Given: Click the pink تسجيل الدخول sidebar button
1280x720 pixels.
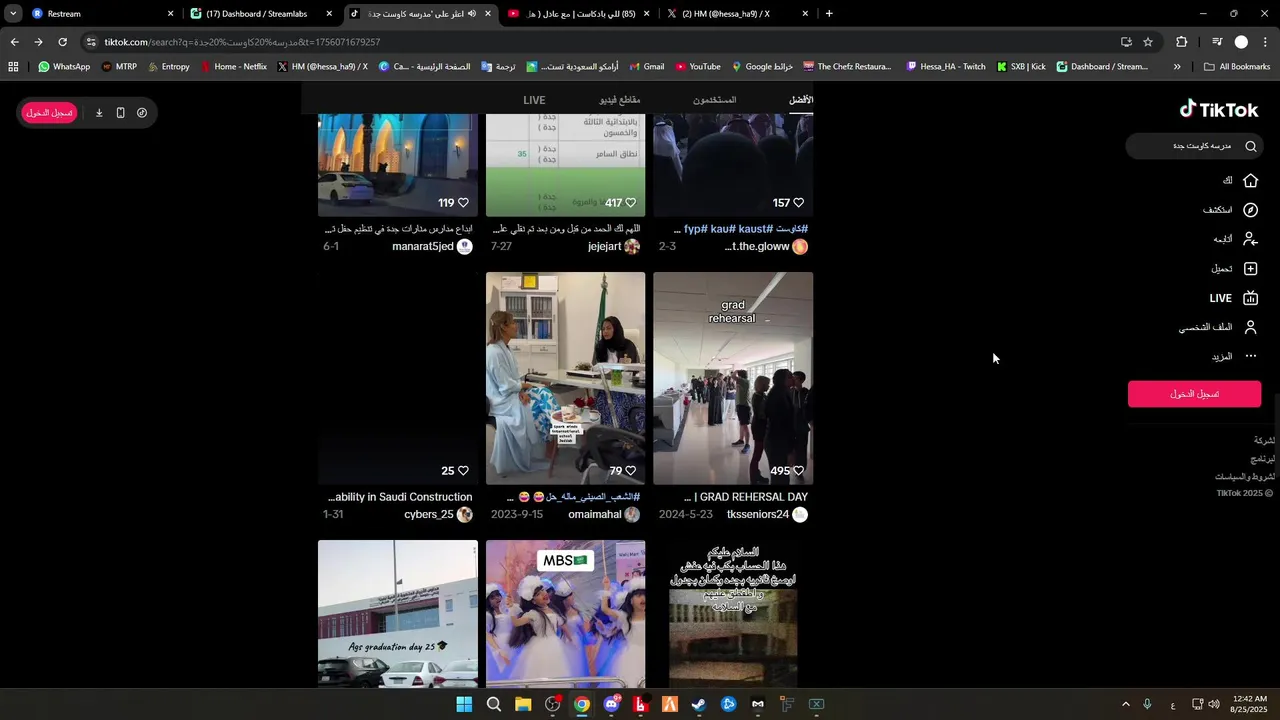Looking at the screenshot, I should 1194,394.
